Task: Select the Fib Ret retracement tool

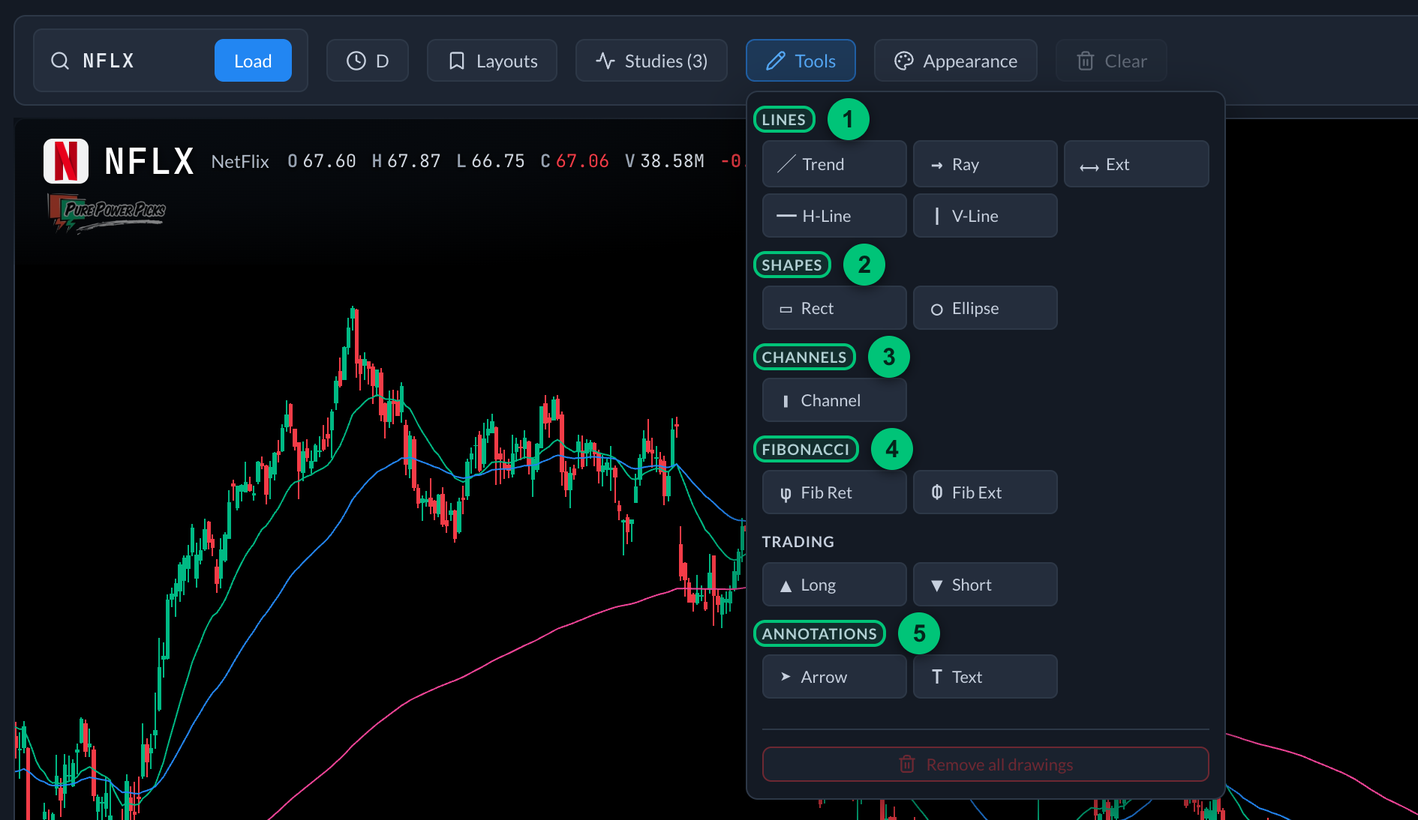Action: click(834, 492)
